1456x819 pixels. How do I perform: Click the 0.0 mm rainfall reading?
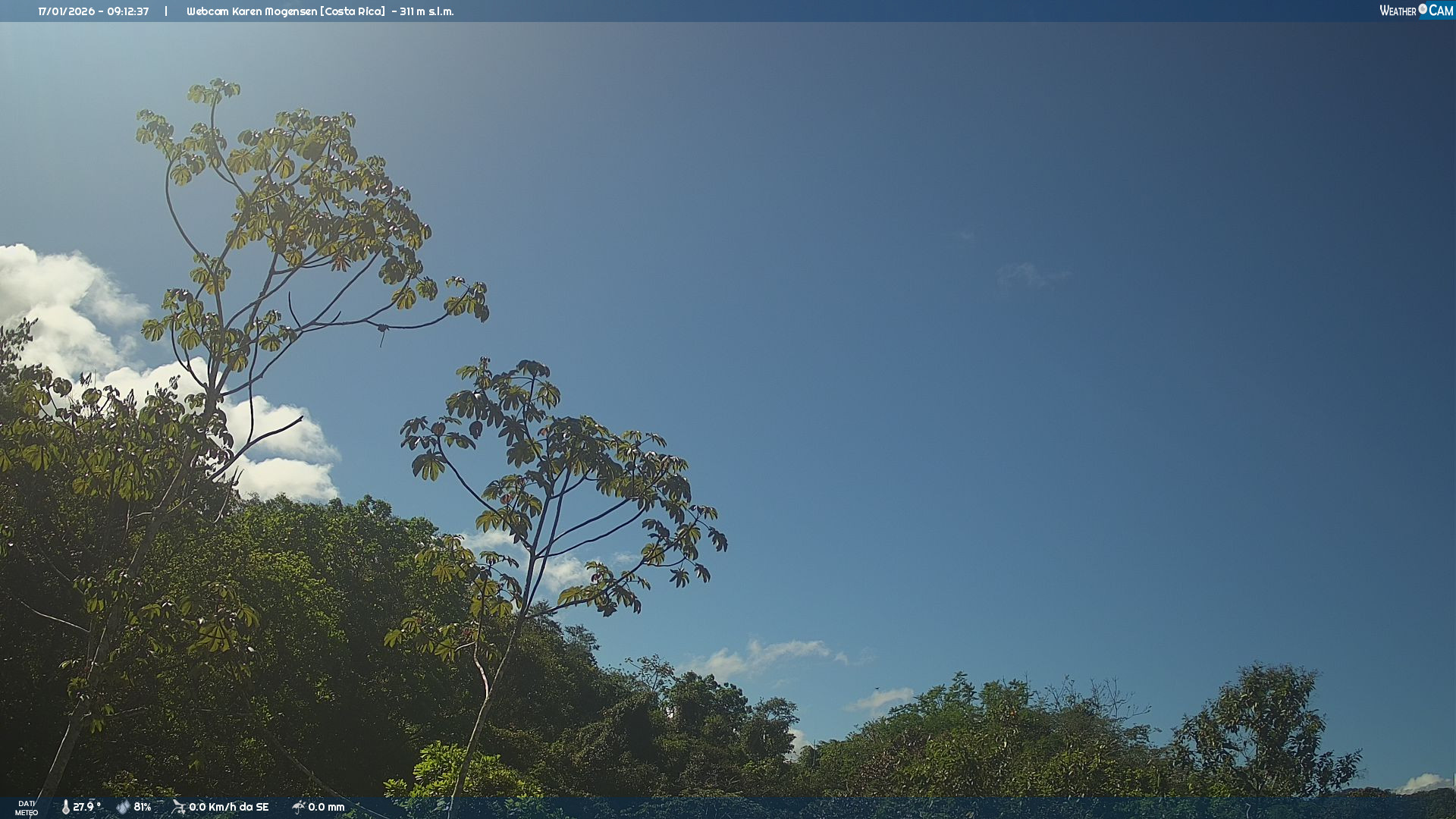326,807
